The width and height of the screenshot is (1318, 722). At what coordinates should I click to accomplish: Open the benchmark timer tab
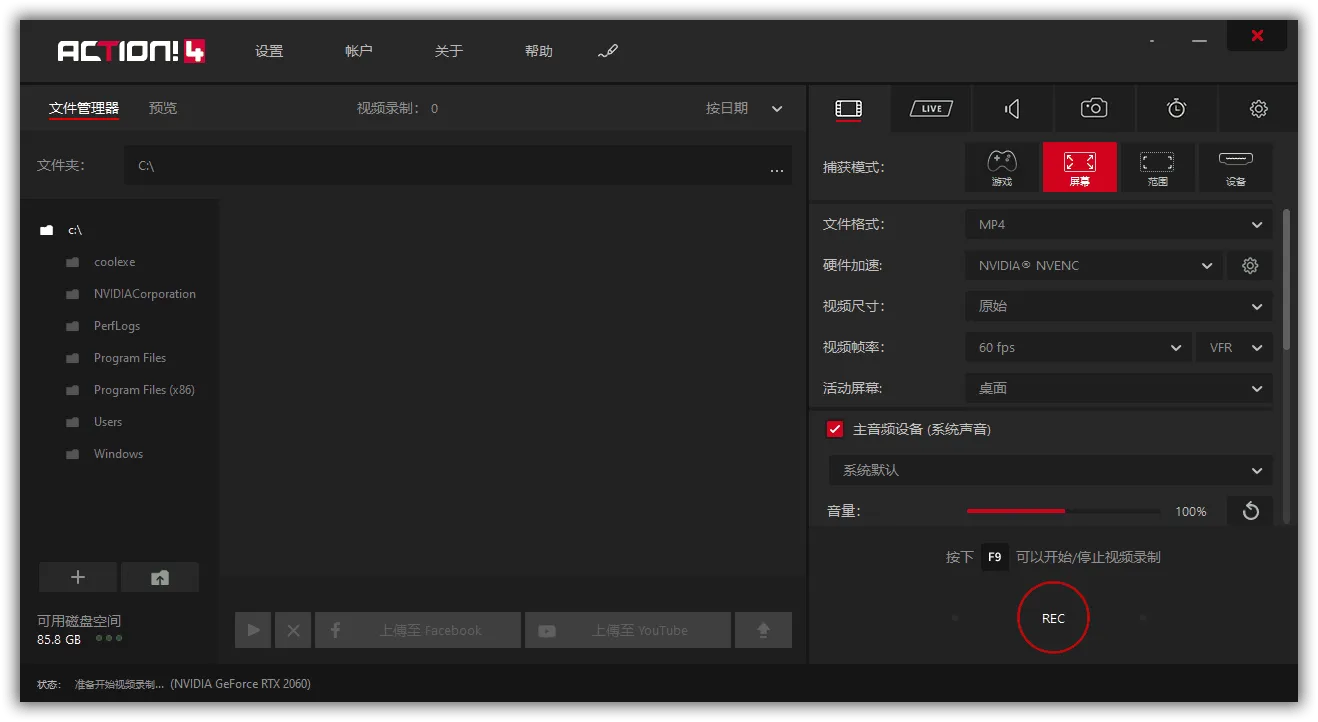tap(1176, 108)
